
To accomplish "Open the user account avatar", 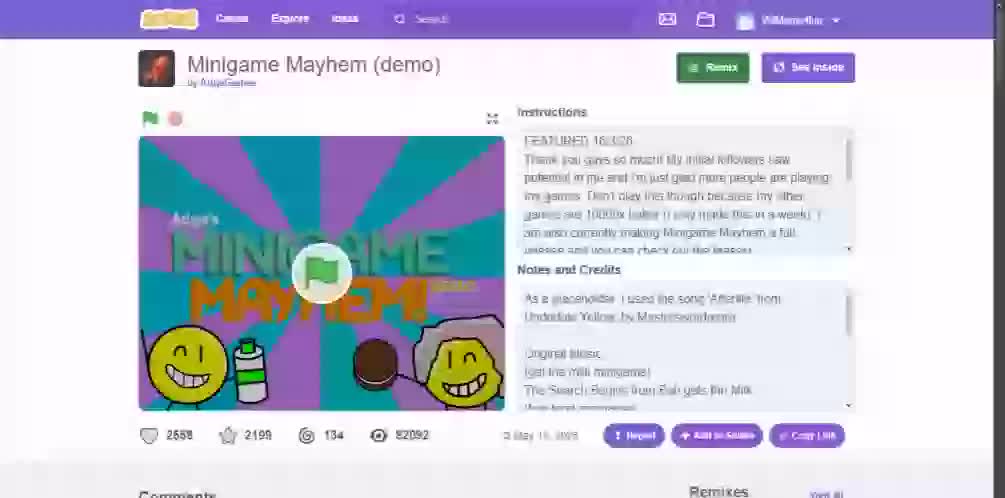I will click(745, 21).
